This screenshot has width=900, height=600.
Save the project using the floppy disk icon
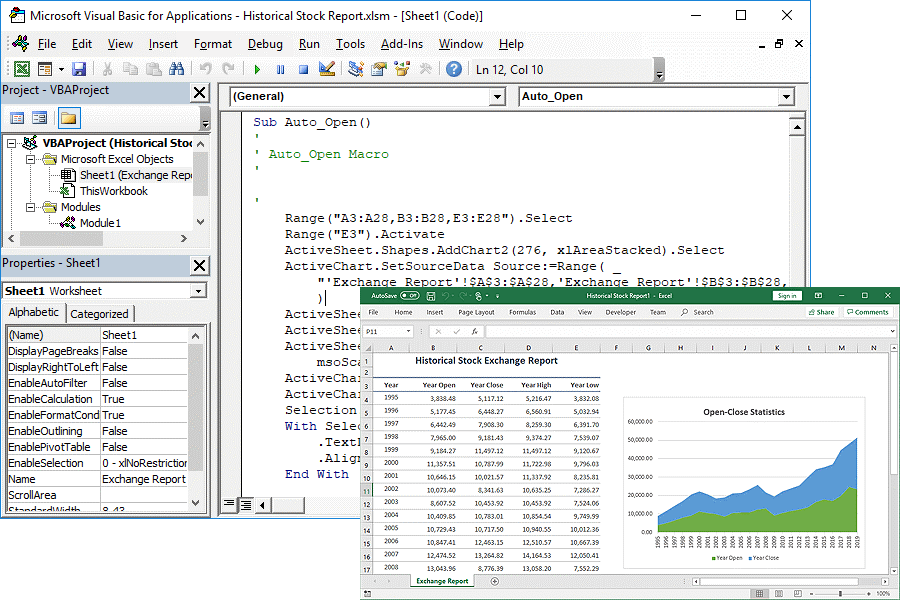click(79, 69)
